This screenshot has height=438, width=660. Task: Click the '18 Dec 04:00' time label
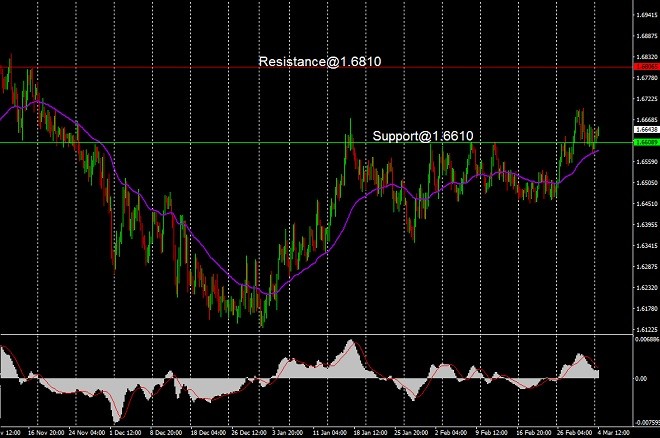point(209,433)
